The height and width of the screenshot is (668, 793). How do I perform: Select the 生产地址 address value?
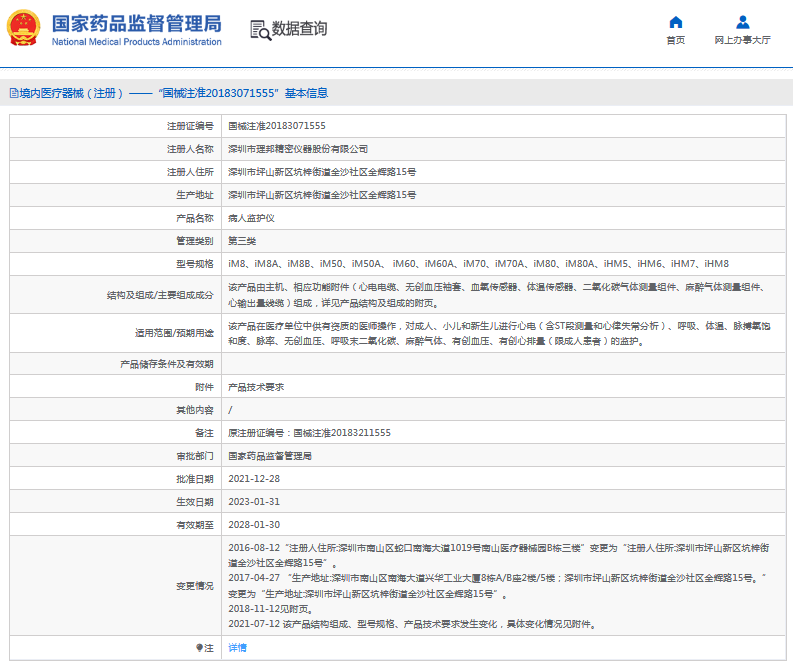click(322, 195)
